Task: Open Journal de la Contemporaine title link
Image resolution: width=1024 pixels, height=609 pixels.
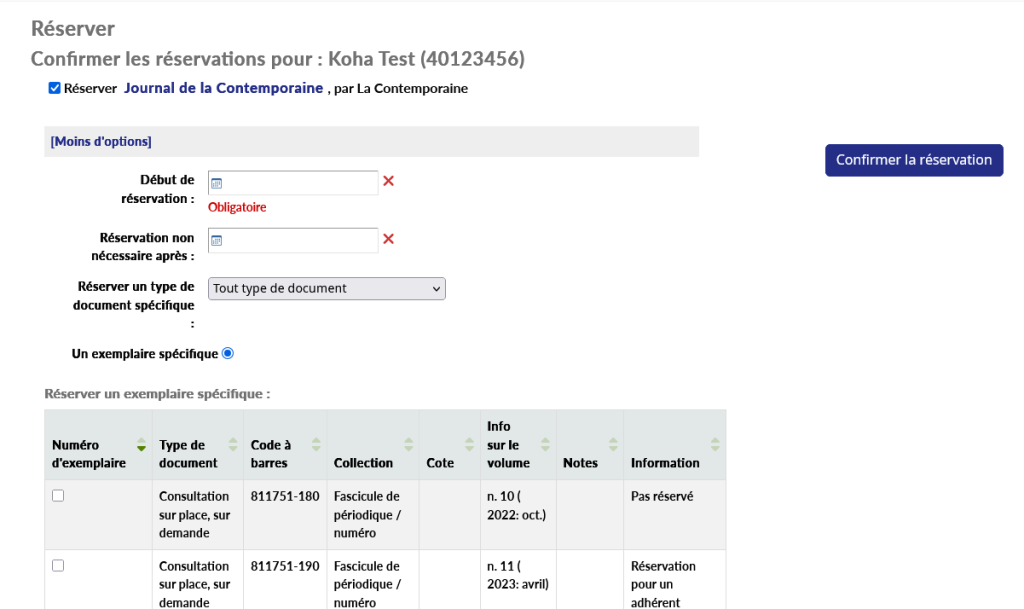Action: click(223, 88)
